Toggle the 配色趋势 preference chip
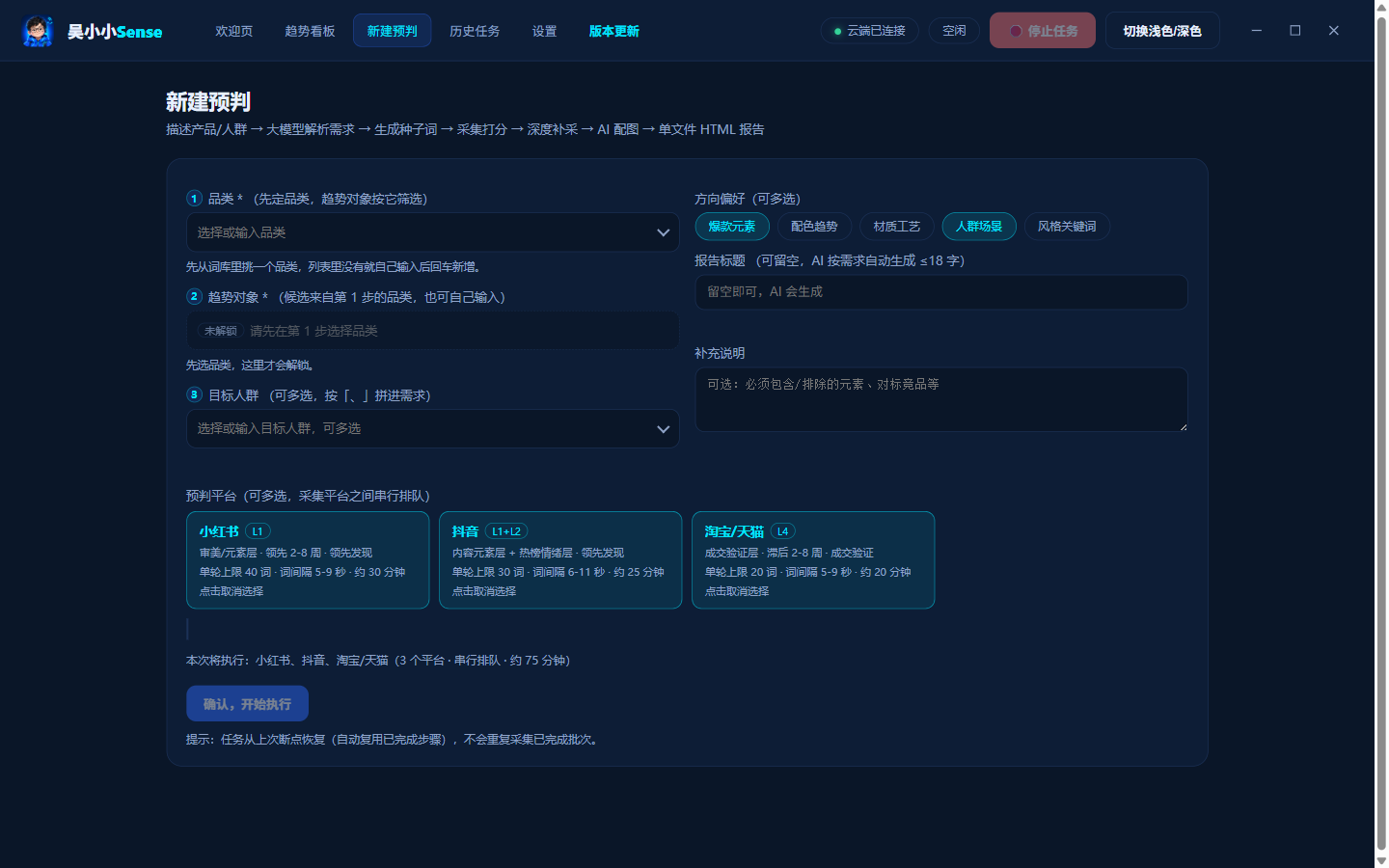The height and width of the screenshot is (868, 1389). coord(814,227)
